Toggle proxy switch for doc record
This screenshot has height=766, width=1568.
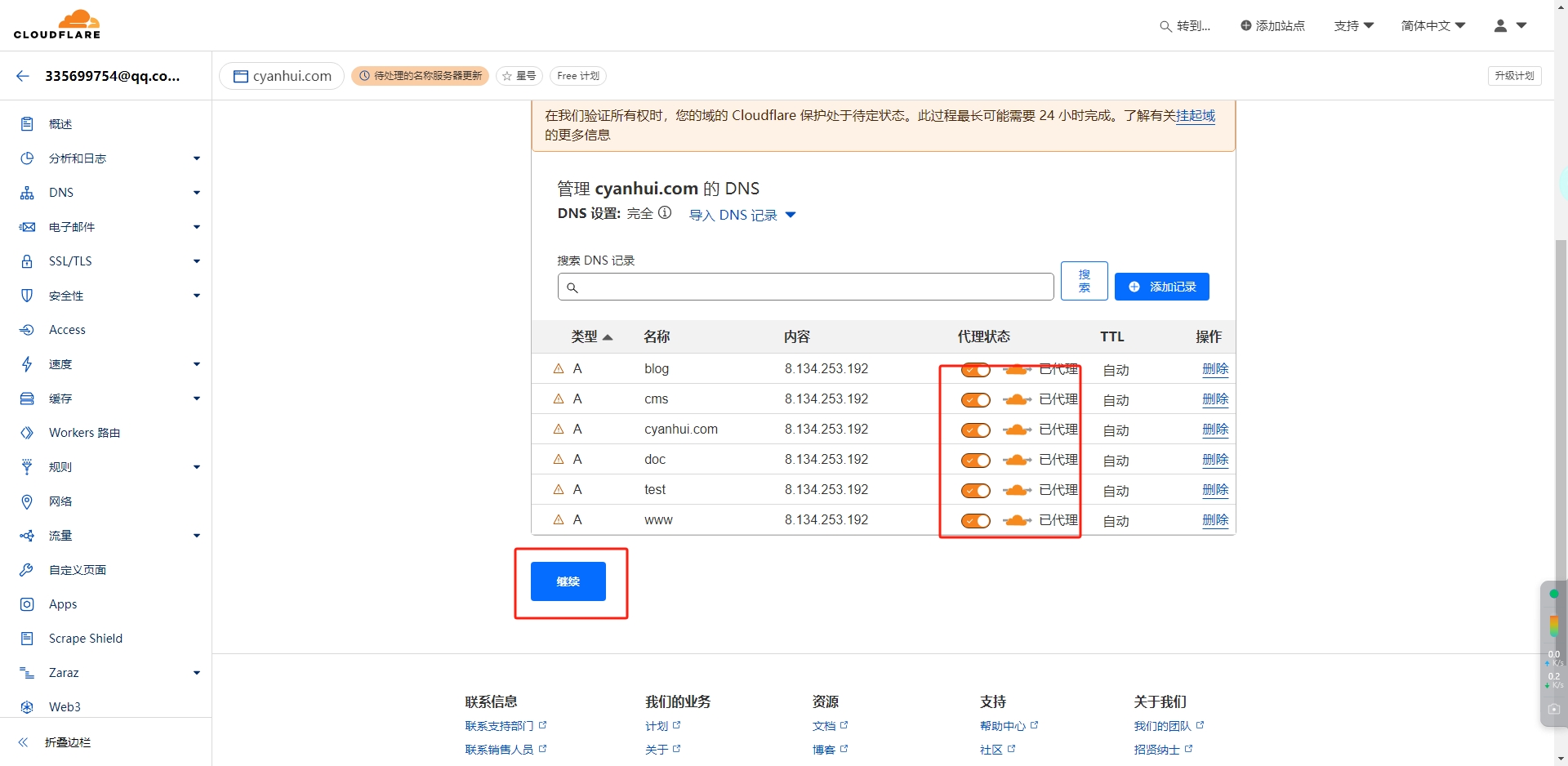975,461
